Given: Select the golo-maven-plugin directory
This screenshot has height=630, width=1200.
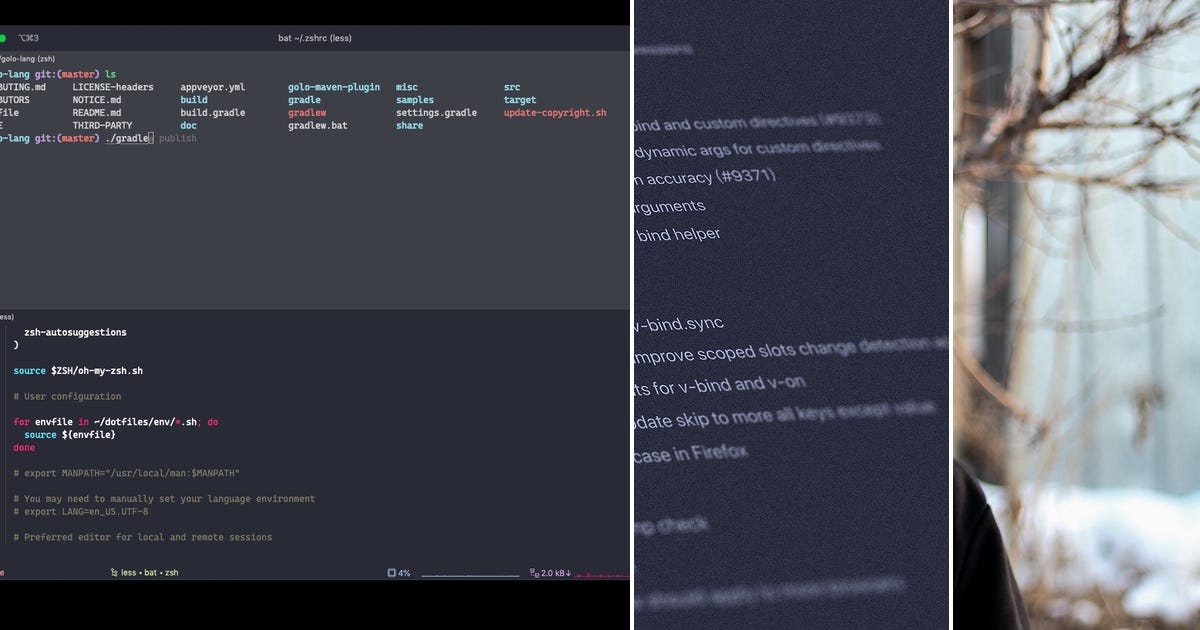Looking at the screenshot, I should coord(332,86).
